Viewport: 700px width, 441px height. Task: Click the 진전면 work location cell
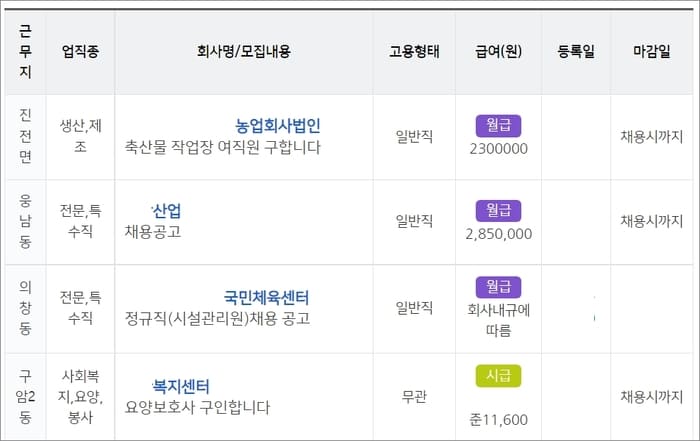click(25, 136)
